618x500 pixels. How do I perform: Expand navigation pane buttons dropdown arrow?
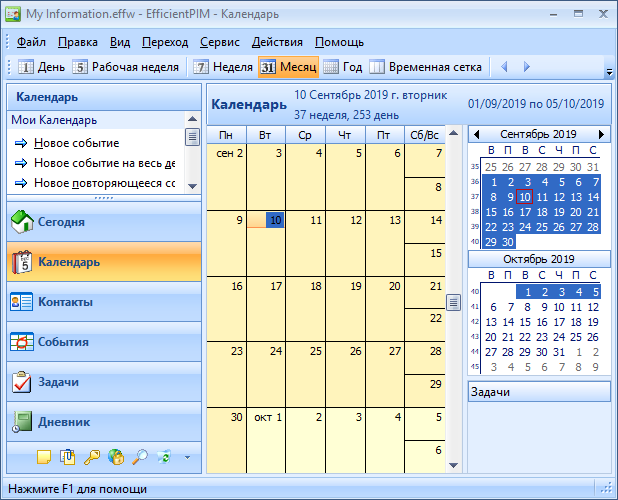click(x=187, y=458)
